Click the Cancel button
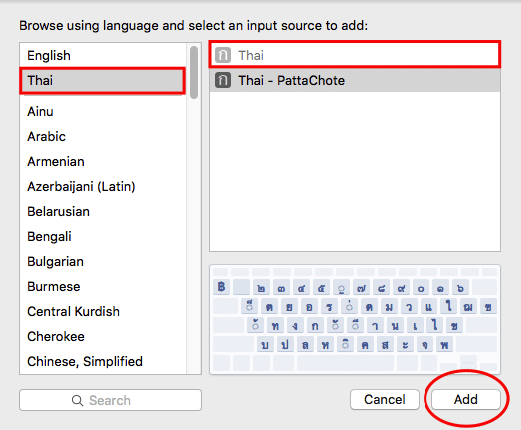521x430 pixels. click(x=385, y=399)
